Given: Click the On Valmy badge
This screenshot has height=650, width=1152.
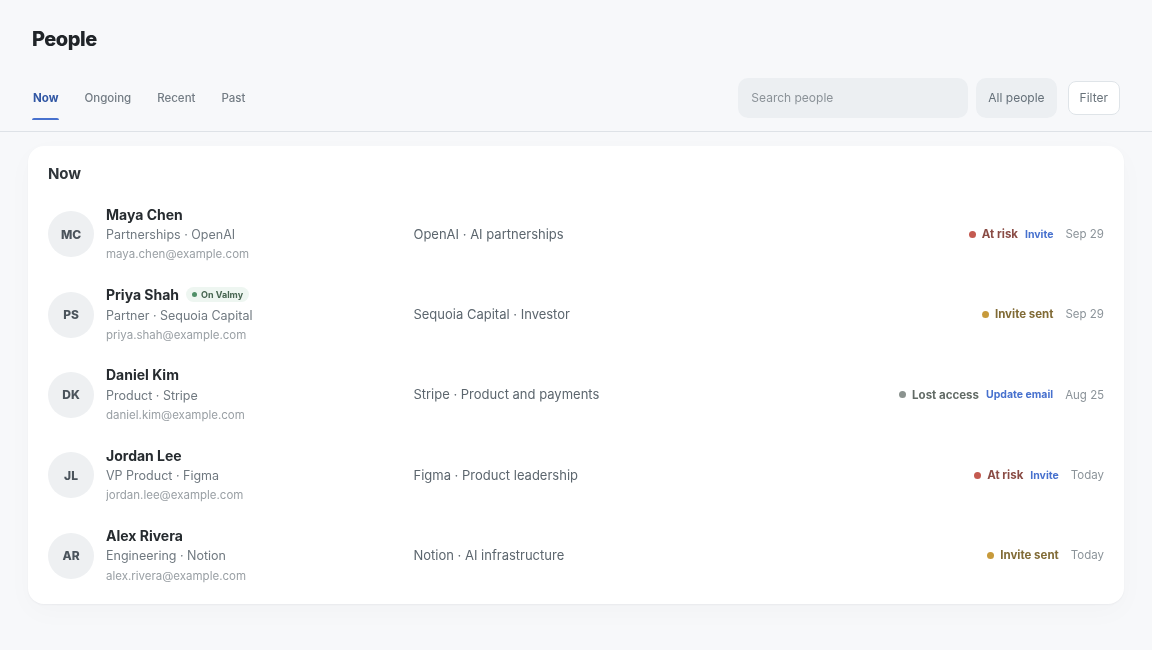Looking at the screenshot, I should pyautogui.click(x=217, y=295).
